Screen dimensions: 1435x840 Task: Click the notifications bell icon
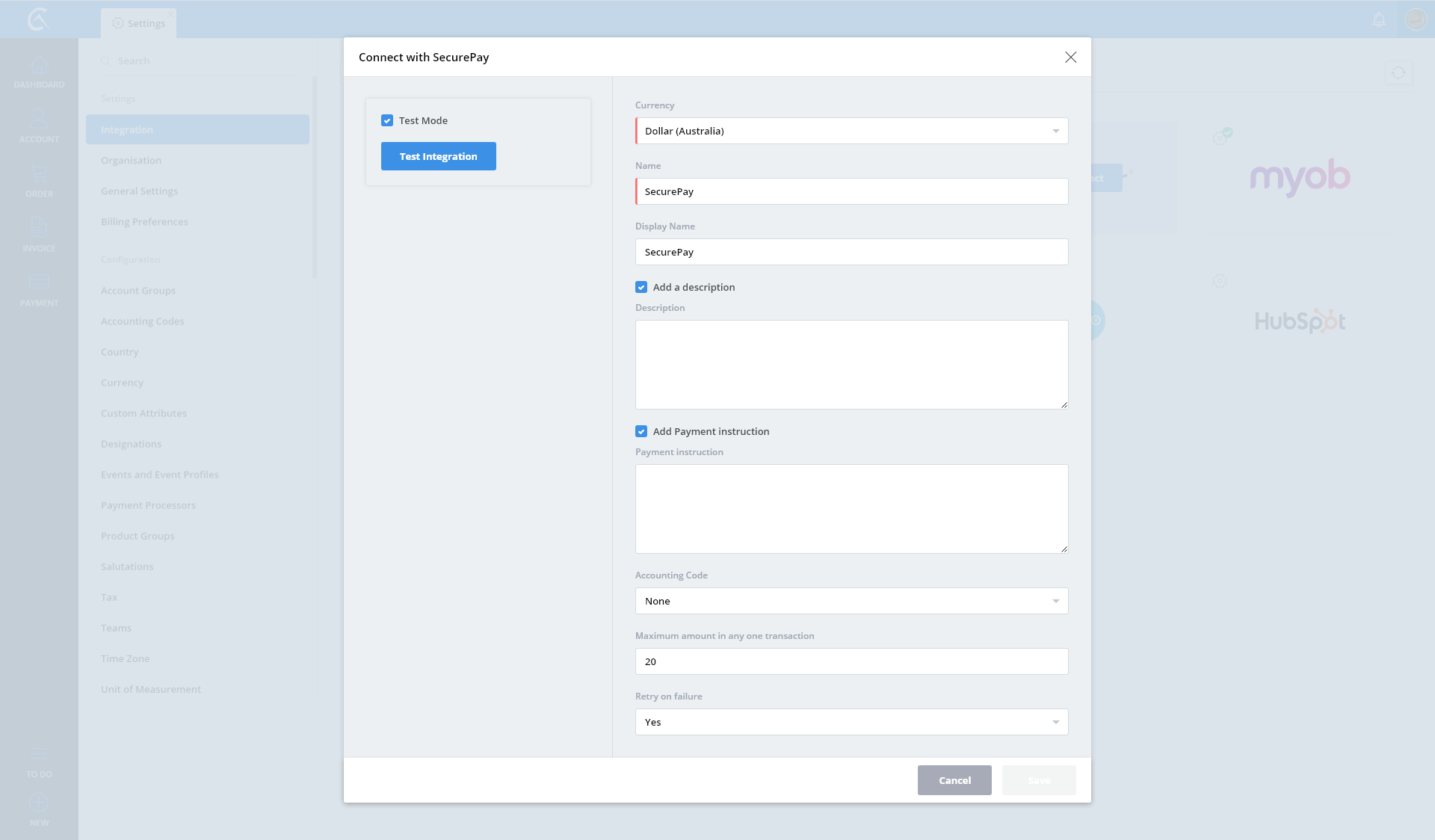(1379, 19)
